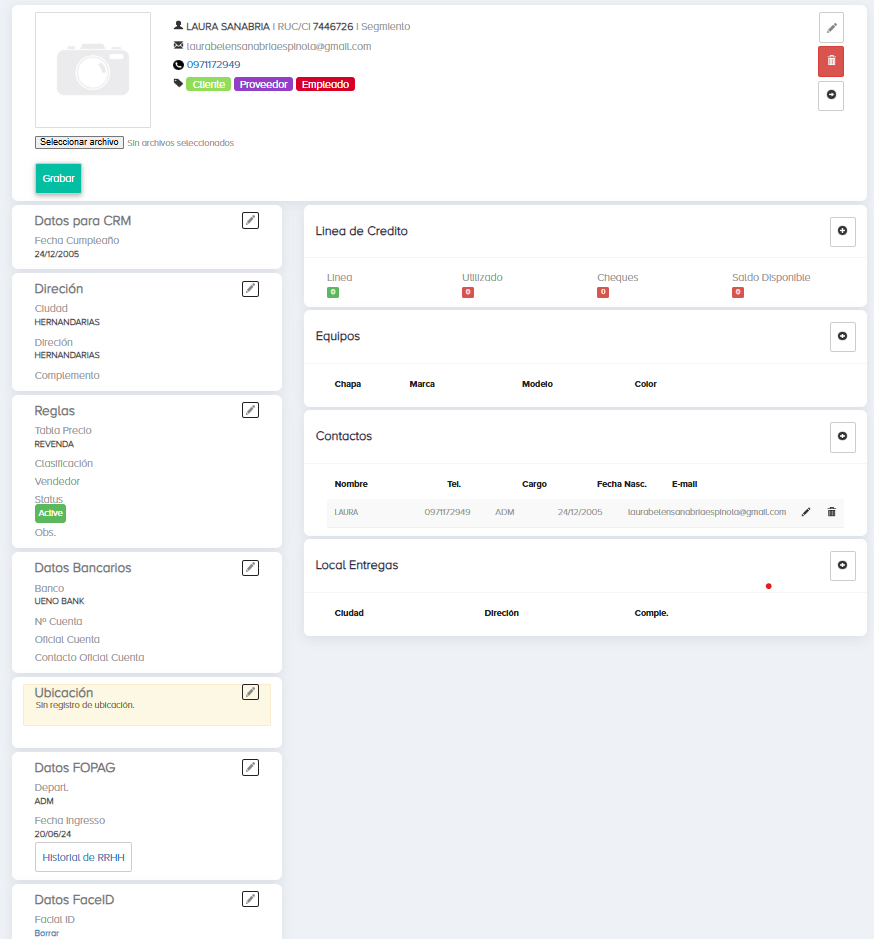Click the pencil edit icon in header
This screenshot has width=874, height=939.
(831, 28)
